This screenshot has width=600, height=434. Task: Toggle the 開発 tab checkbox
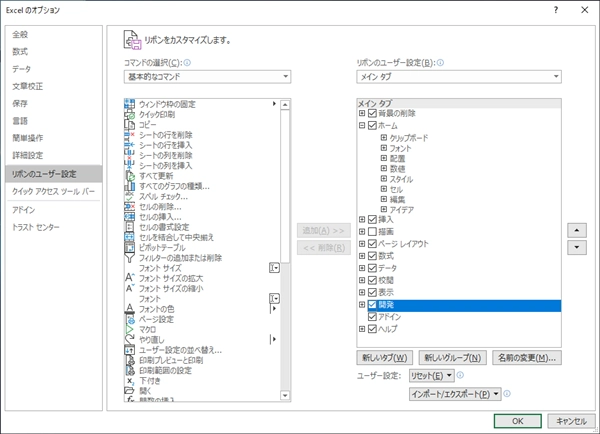tap(372, 305)
